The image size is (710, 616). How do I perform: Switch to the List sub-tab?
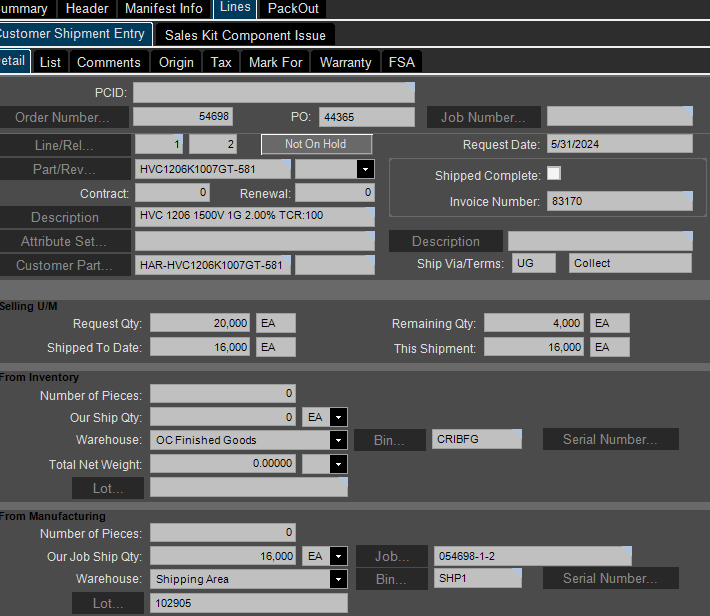pyautogui.click(x=50, y=62)
